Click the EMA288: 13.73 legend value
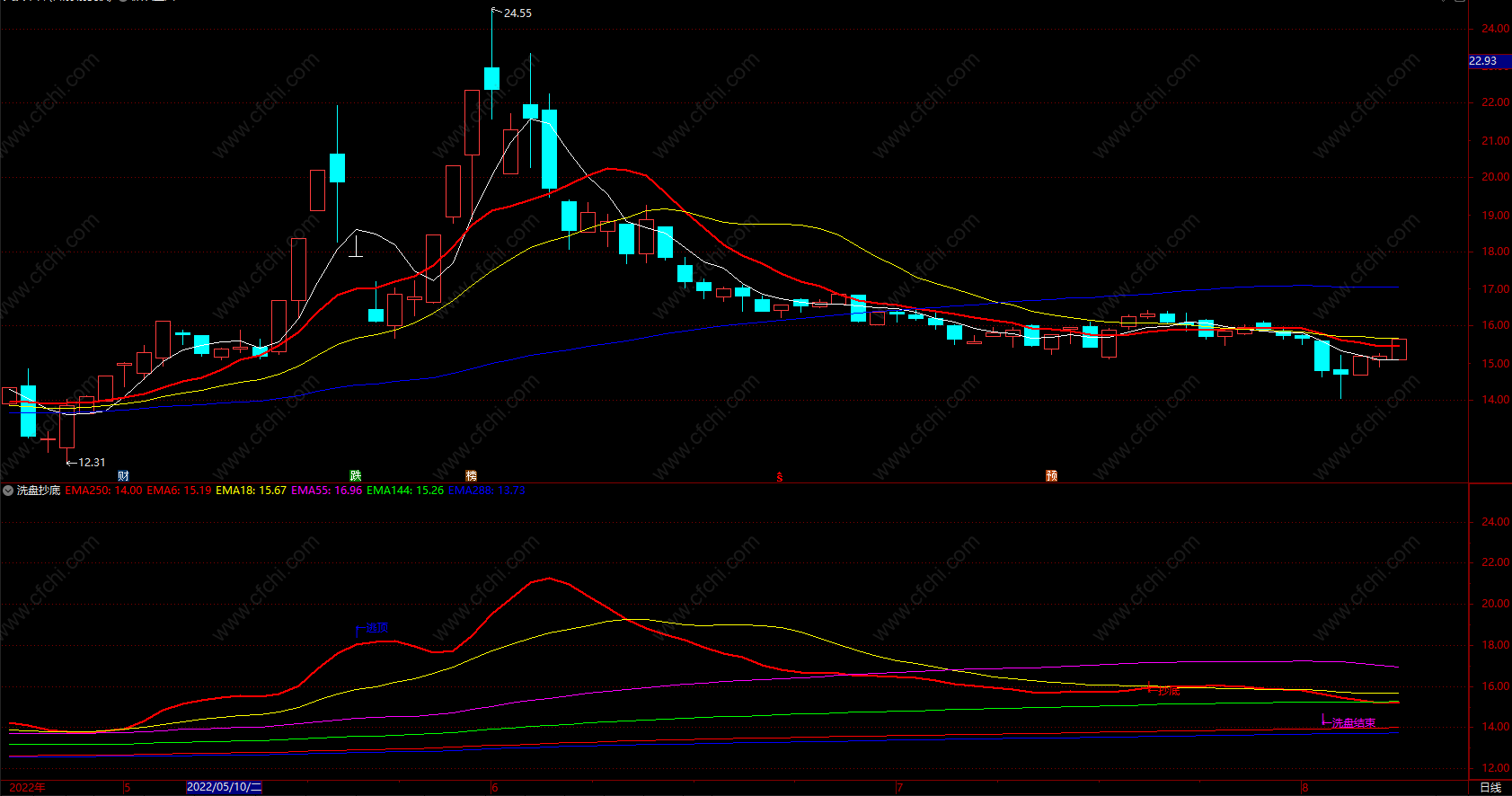This screenshot has width=1512, height=796. coord(486,491)
